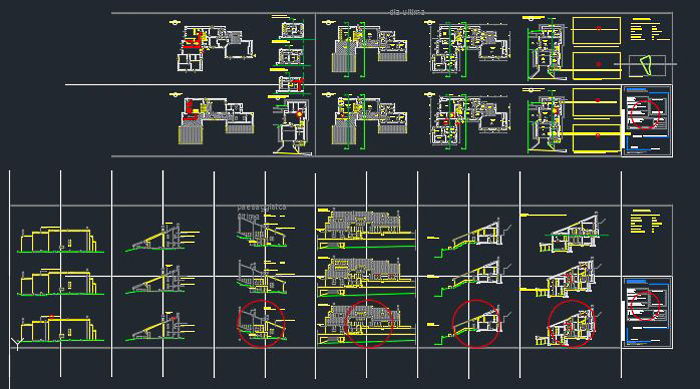Click the yellow legend text block at top right

click(x=650, y=29)
